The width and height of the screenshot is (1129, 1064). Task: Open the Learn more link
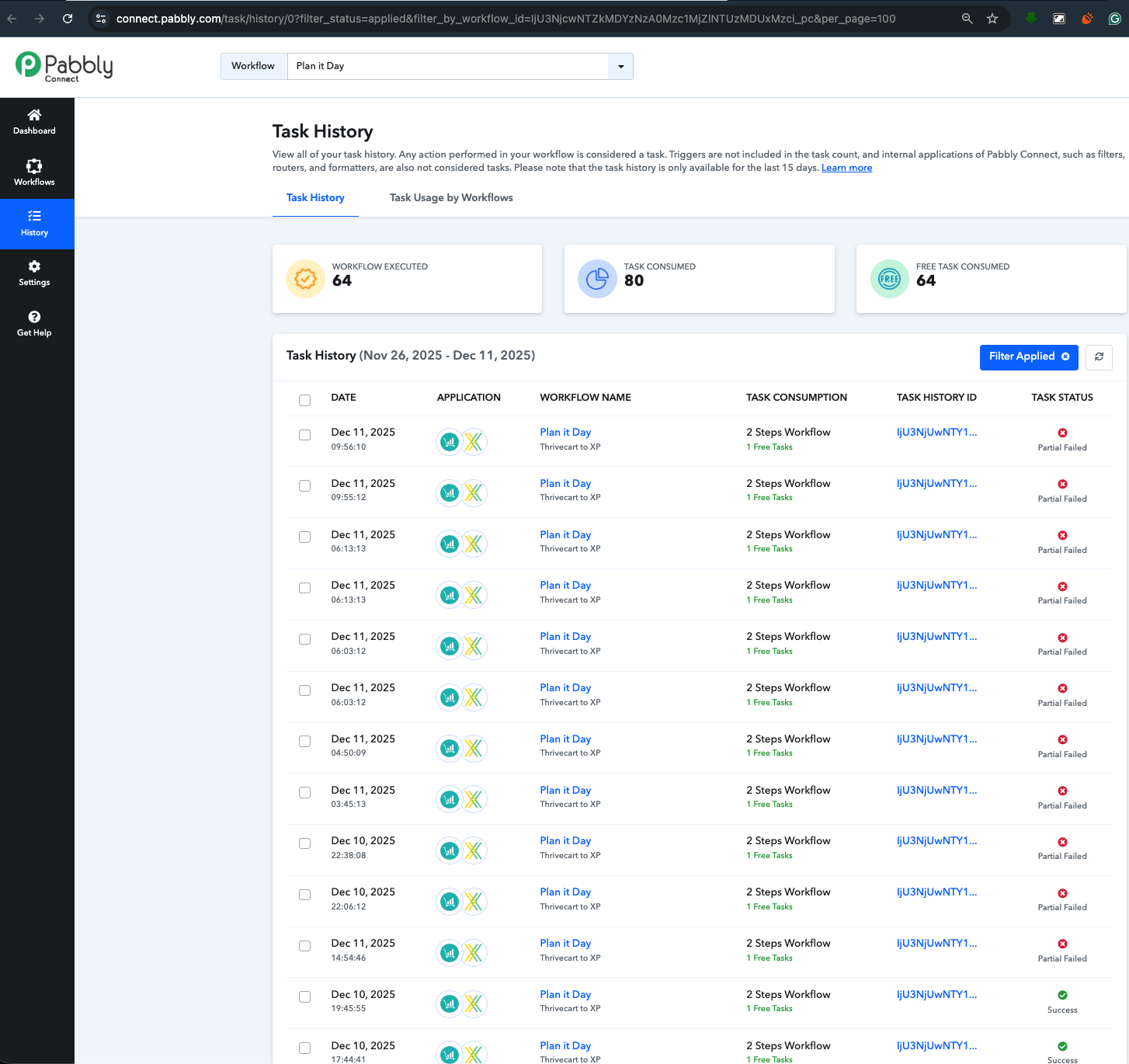click(846, 168)
